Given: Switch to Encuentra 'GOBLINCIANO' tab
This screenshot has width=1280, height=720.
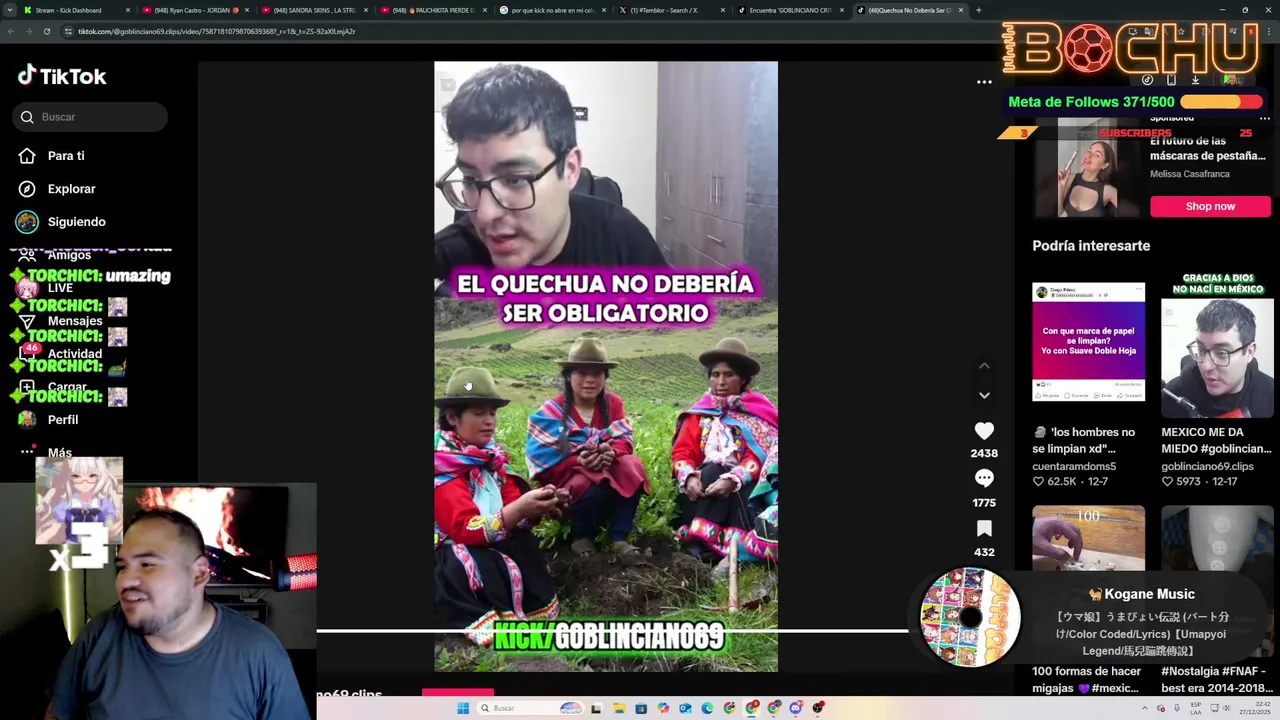Looking at the screenshot, I should pos(788,10).
